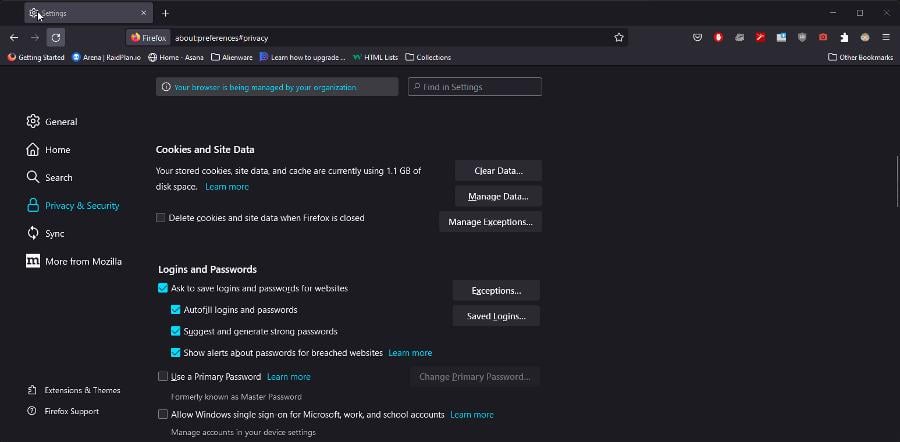
Task: Click the Clear Data... button
Action: pos(498,171)
